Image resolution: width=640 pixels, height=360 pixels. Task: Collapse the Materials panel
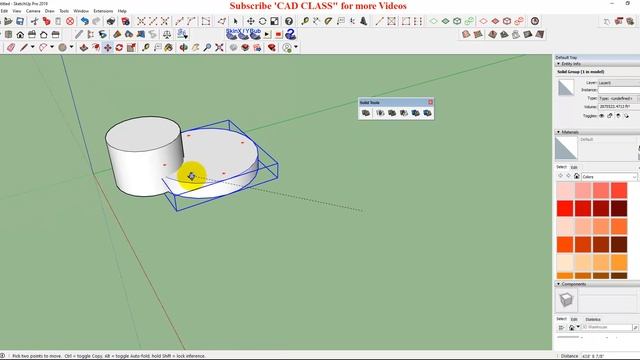(x=558, y=132)
